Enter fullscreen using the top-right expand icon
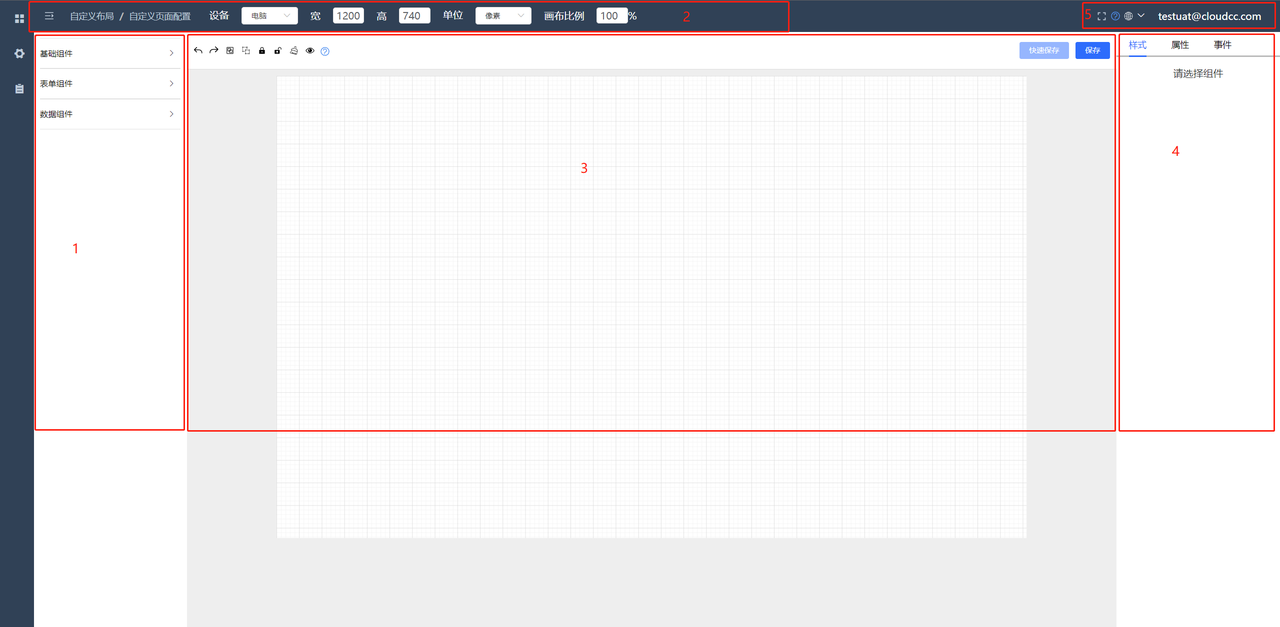This screenshot has width=1280, height=627. click(x=1101, y=16)
